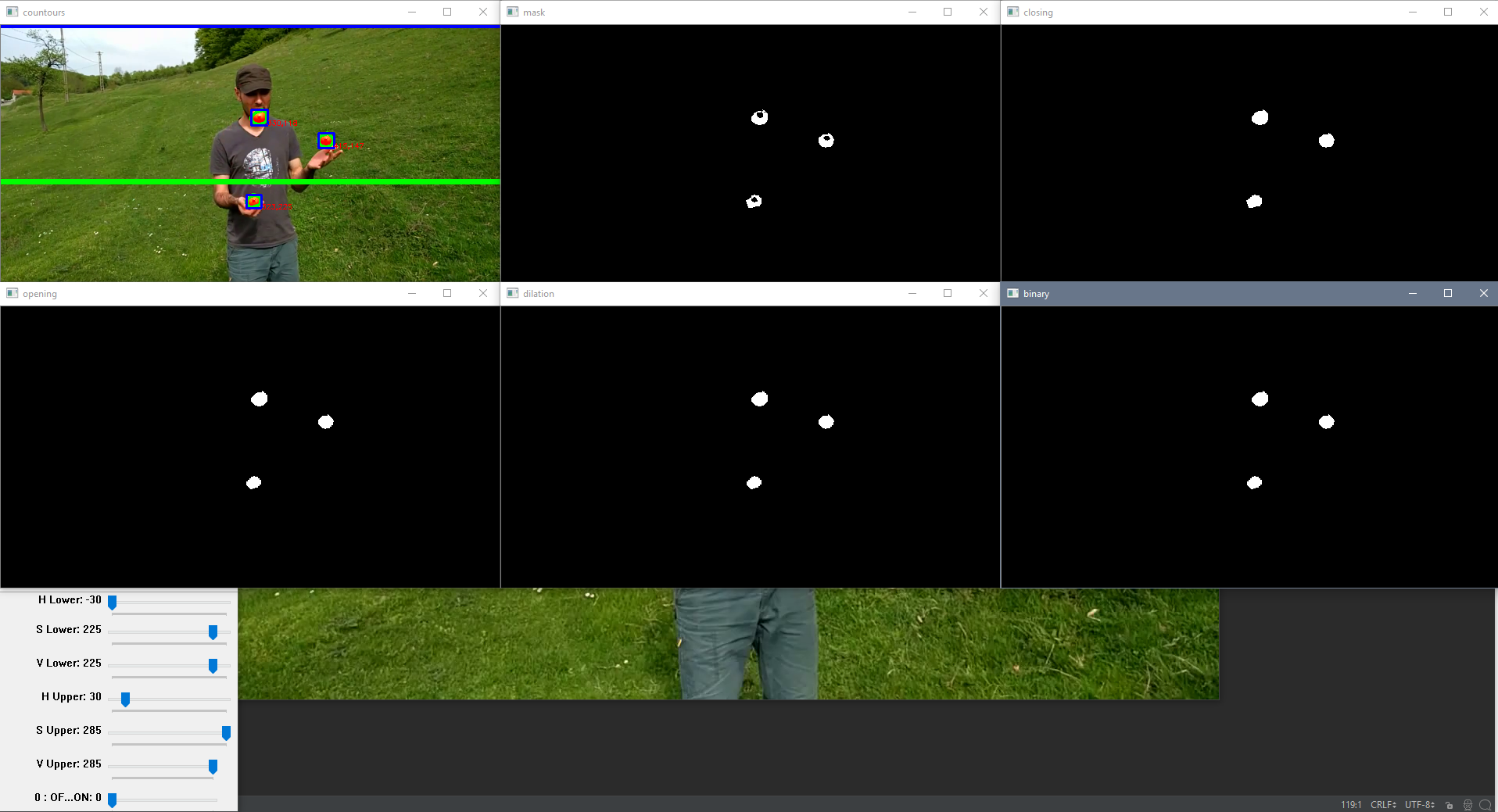Click the OpenCV icon in the countours title bar
Viewport: 1498px width, 812px height.
[12, 12]
